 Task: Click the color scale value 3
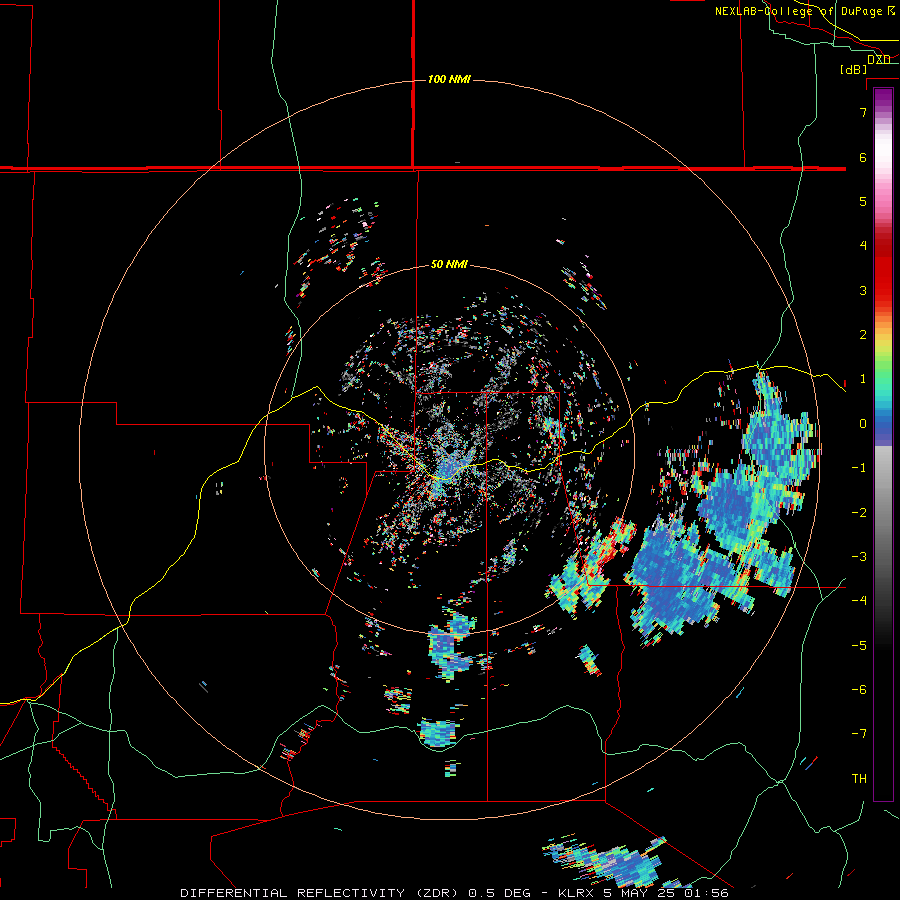tap(863, 290)
